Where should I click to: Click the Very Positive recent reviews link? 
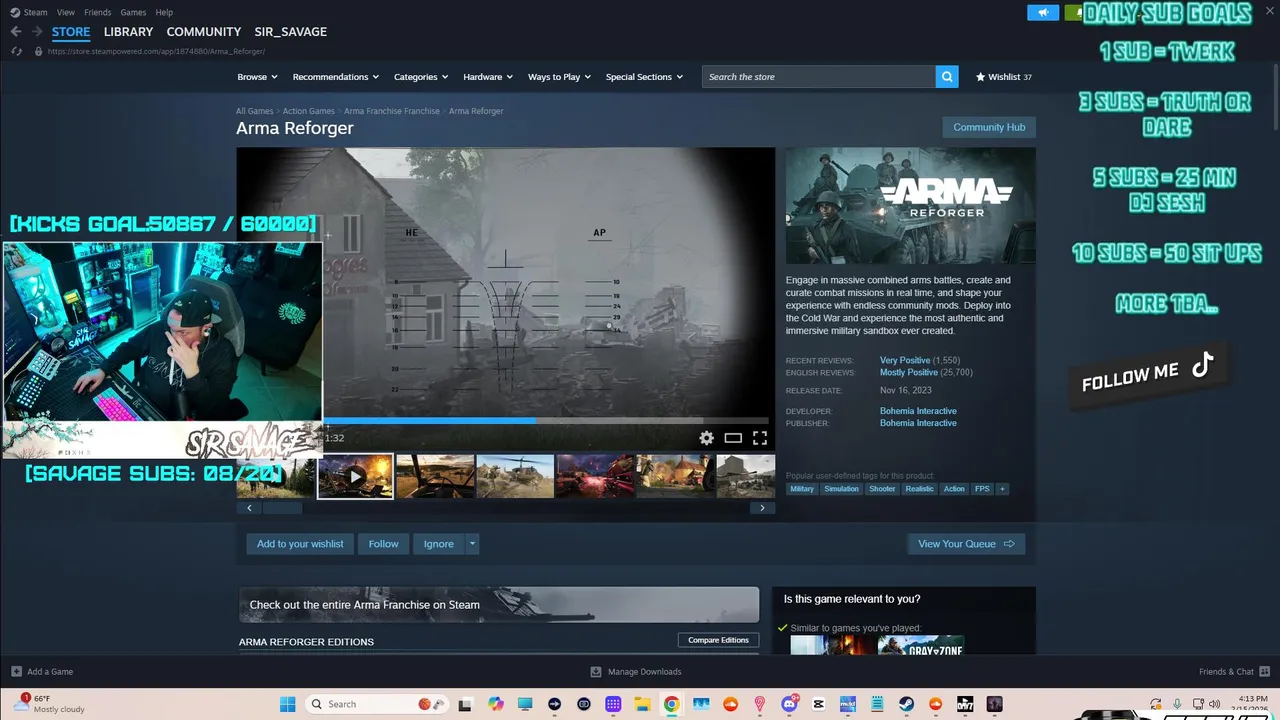[905, 360]
